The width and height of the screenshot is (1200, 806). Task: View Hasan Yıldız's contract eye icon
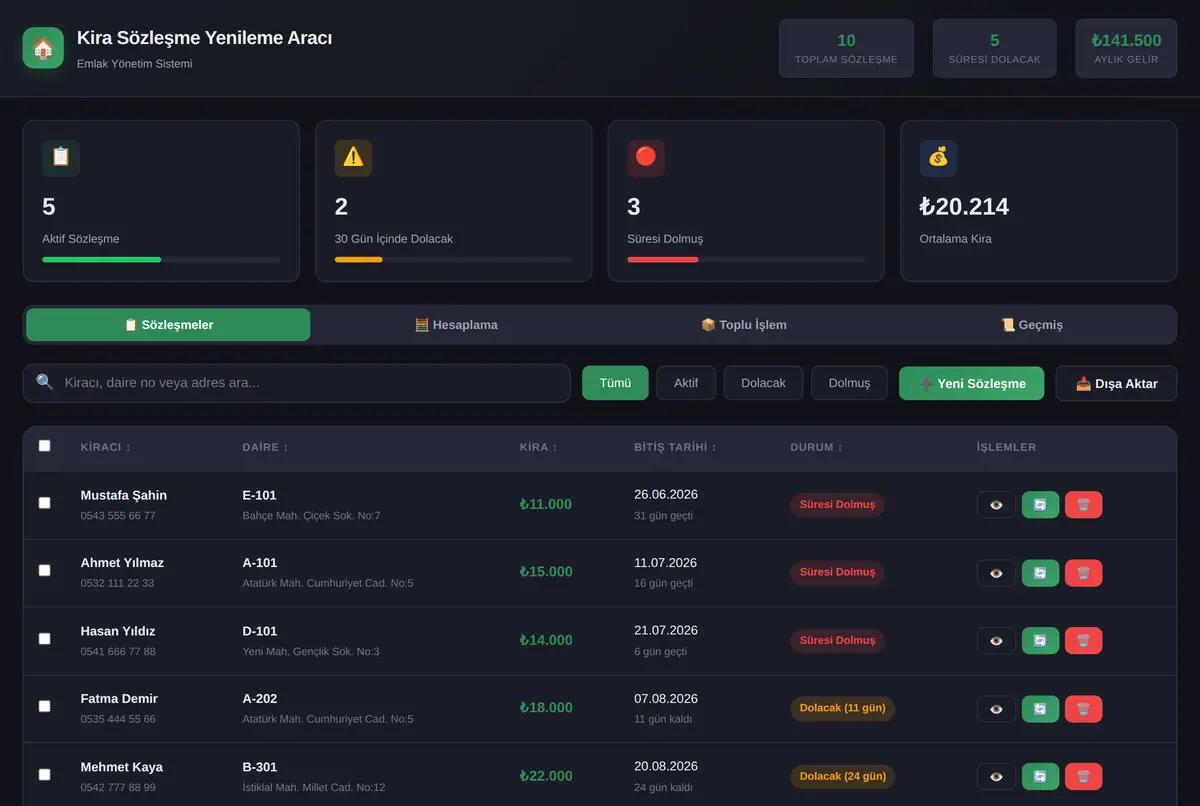click(996, 641)
